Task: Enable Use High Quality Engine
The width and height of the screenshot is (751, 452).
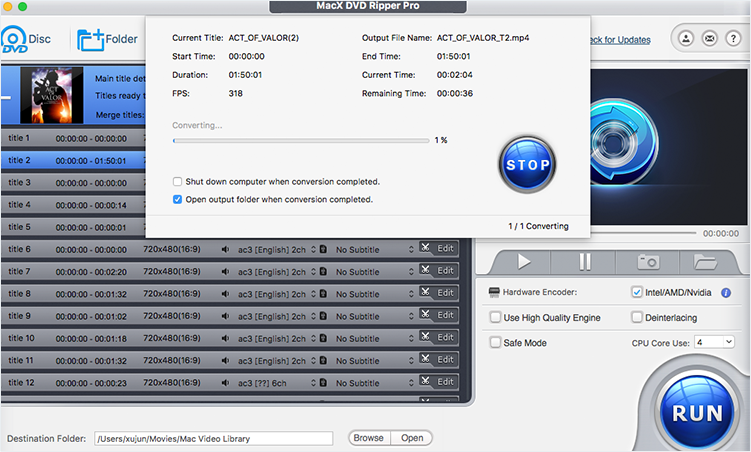Action: click(x=495, y=317)
